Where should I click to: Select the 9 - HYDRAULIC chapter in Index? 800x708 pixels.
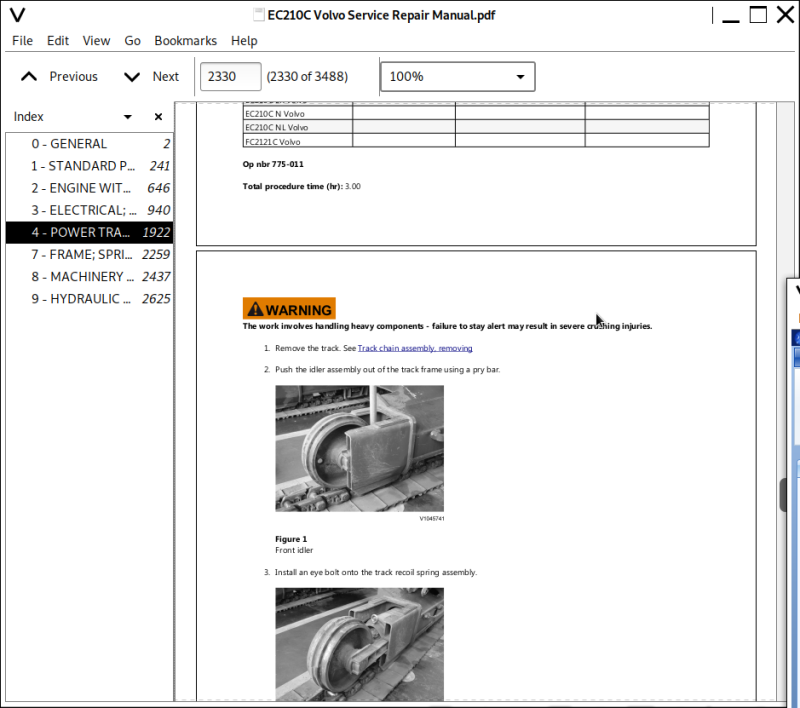tap(85, 298)
